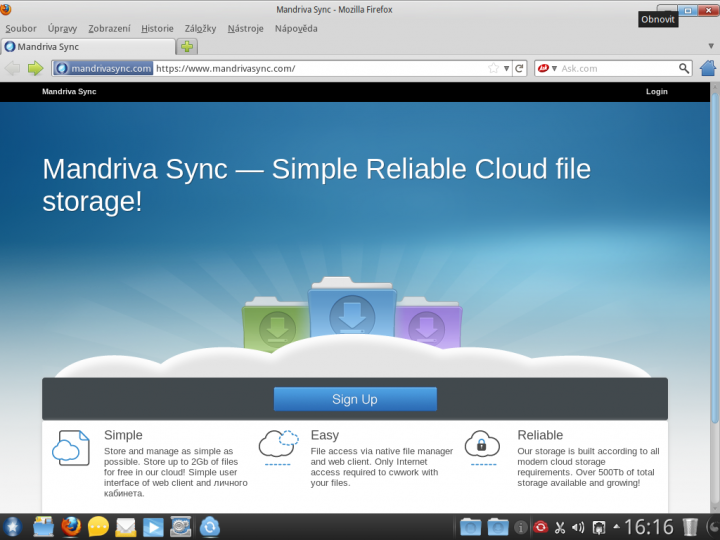Image resolution: width=720 pixels, height=540 pixels.
Task: Click the Firefox logo in the title bar
Action: click(6, 8)
